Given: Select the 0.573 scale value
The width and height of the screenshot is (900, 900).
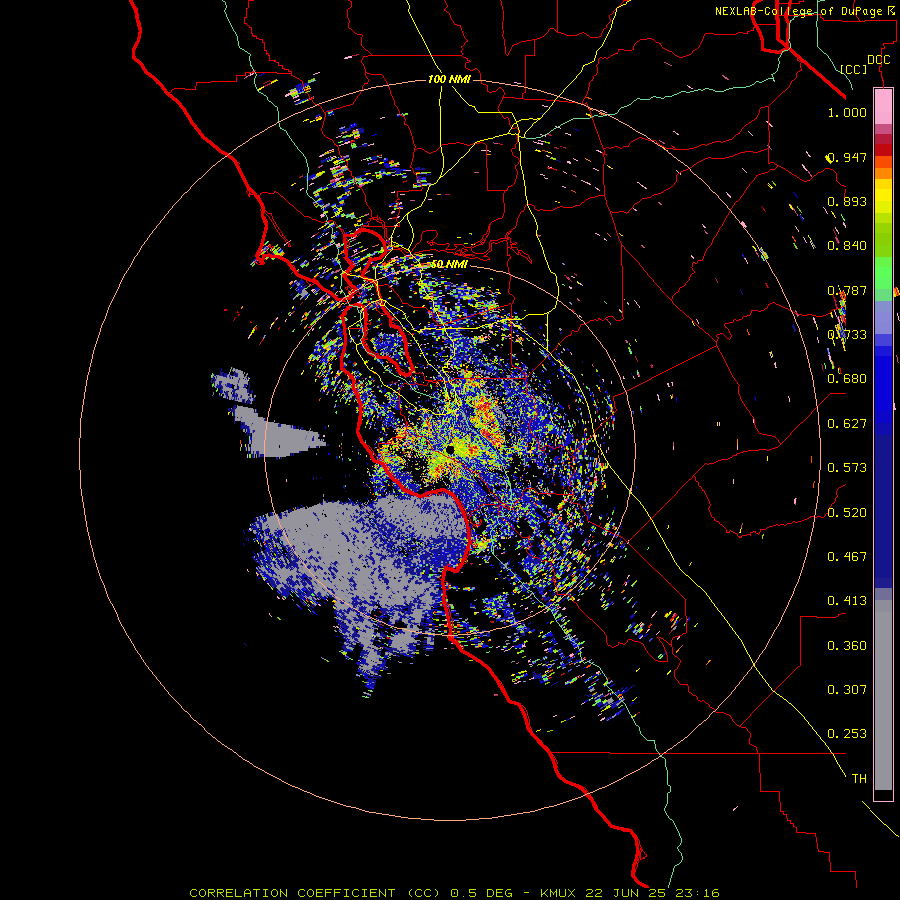Looking at the screenshot, I should coord(847,468).
